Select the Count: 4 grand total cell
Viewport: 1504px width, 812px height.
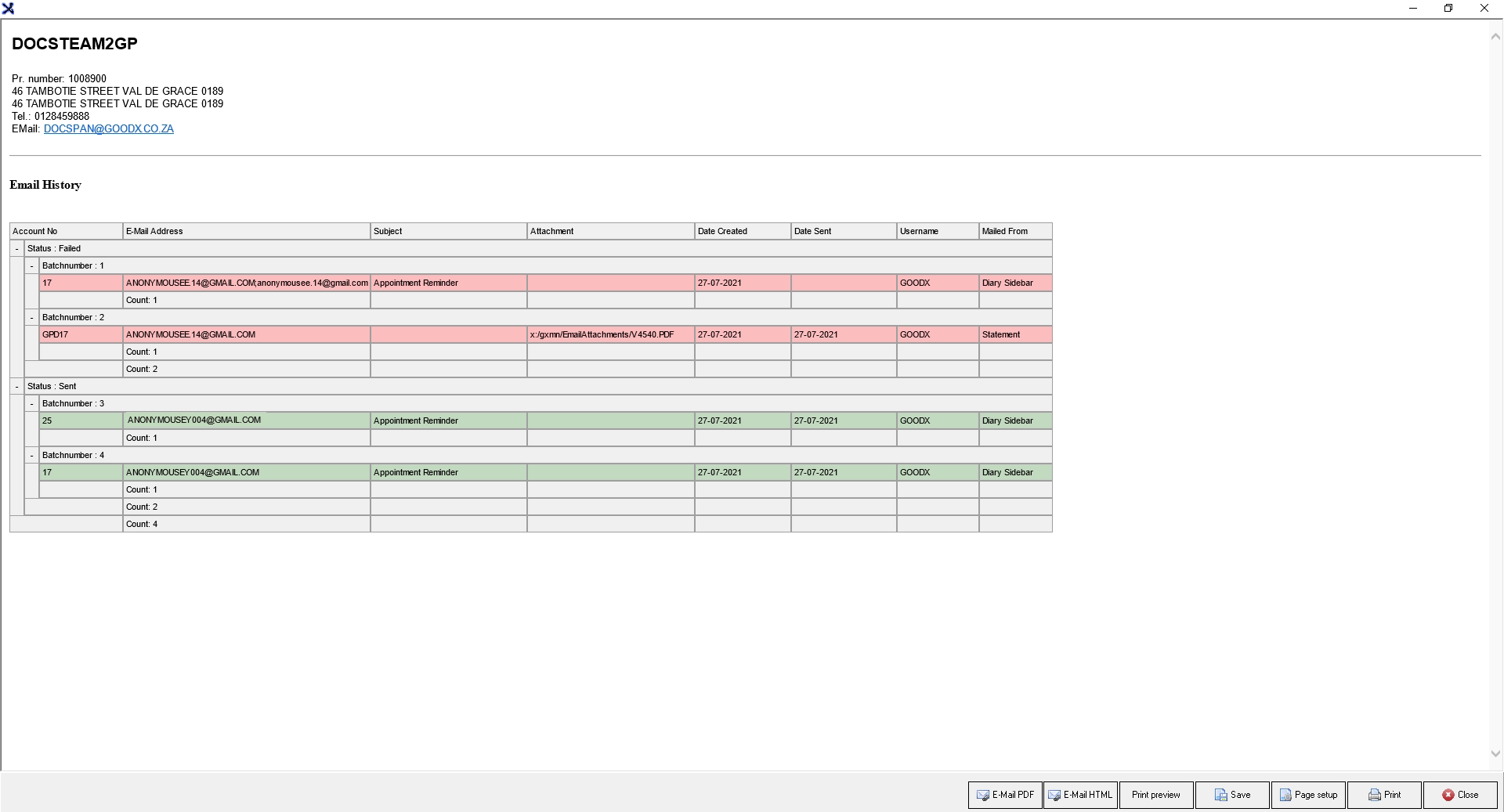click(246, 524)
